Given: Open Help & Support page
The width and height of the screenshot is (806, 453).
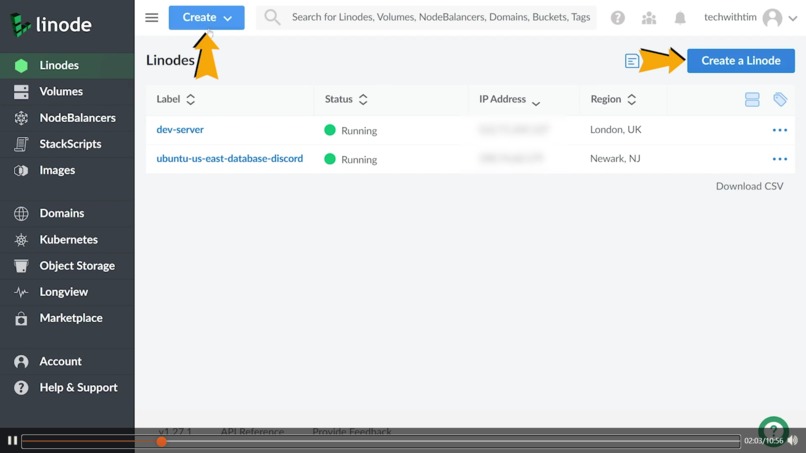Looking at the screenshot, I should point(67,388).
